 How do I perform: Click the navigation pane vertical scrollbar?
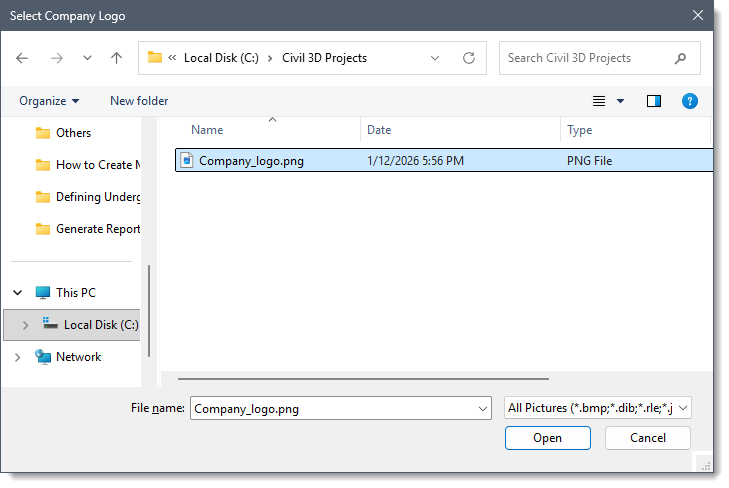(x=149, y=311)
